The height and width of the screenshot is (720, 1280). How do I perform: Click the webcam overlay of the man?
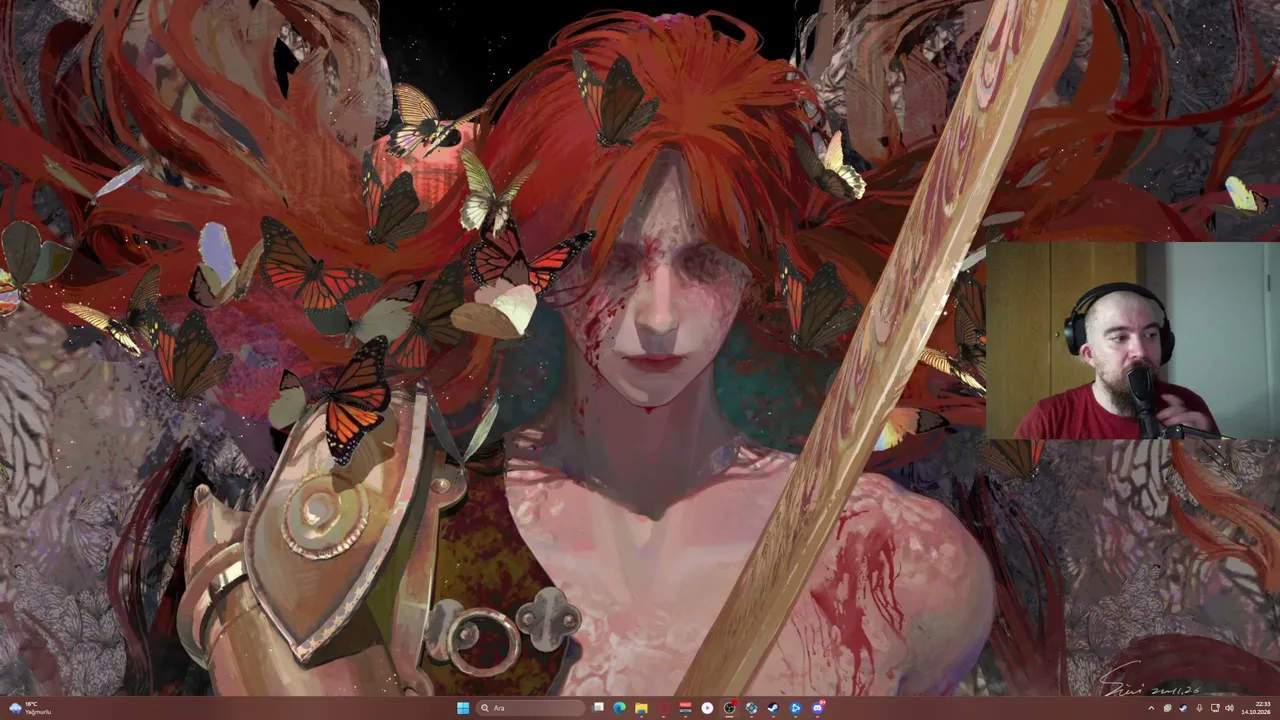tap(1132, 341)
